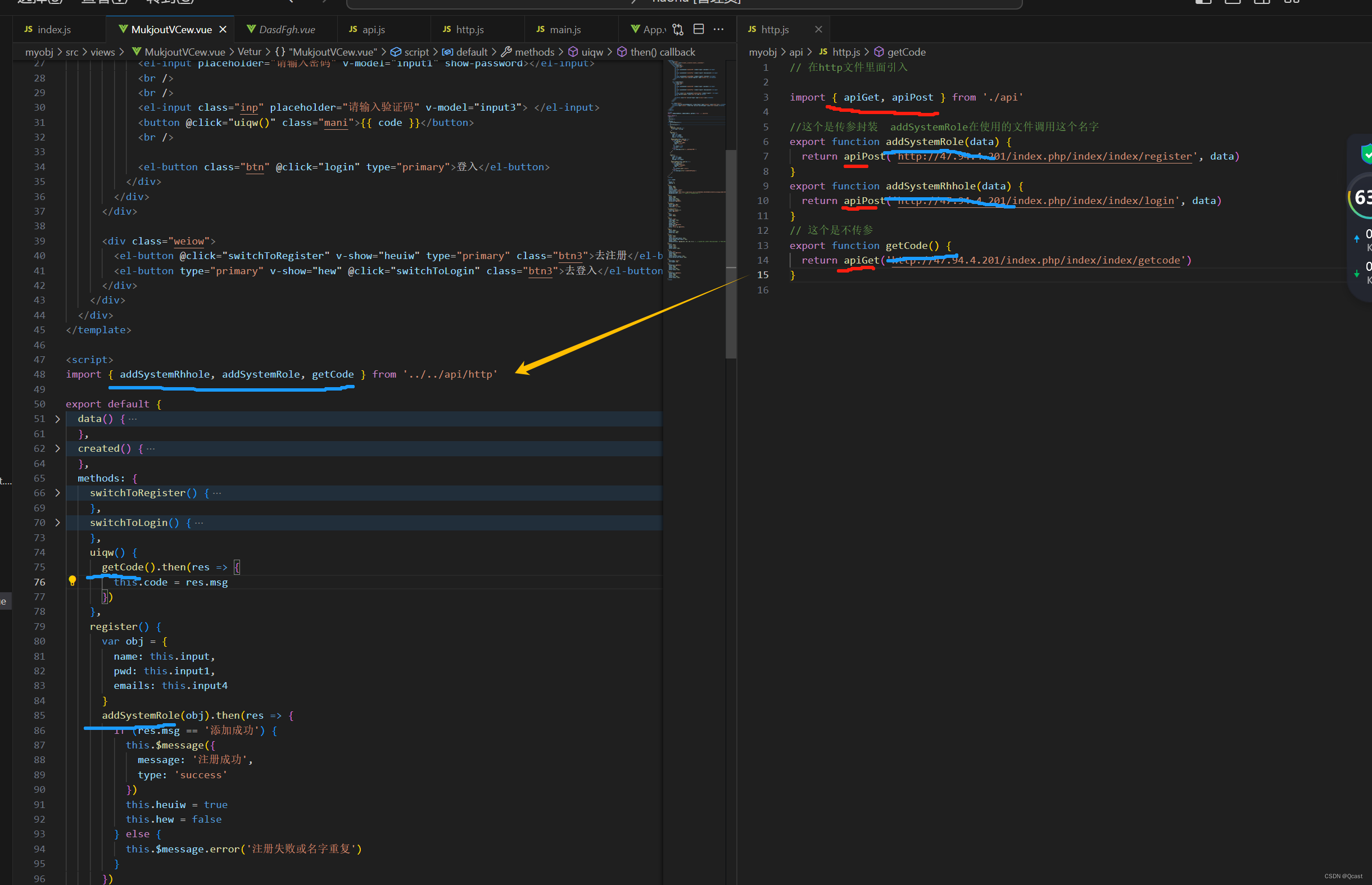Expand the folded data() block

pyautogui.click(x=57, y=419)
